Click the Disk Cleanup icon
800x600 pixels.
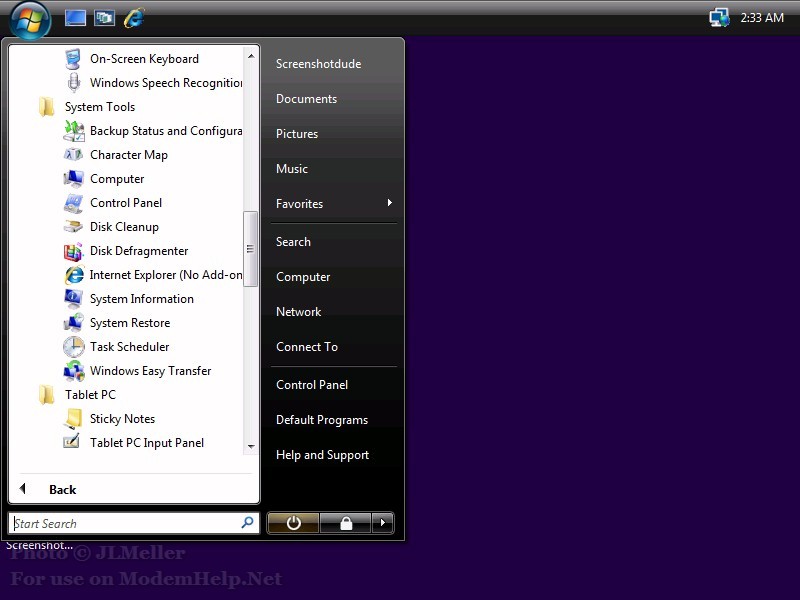(x=73, y=227)
